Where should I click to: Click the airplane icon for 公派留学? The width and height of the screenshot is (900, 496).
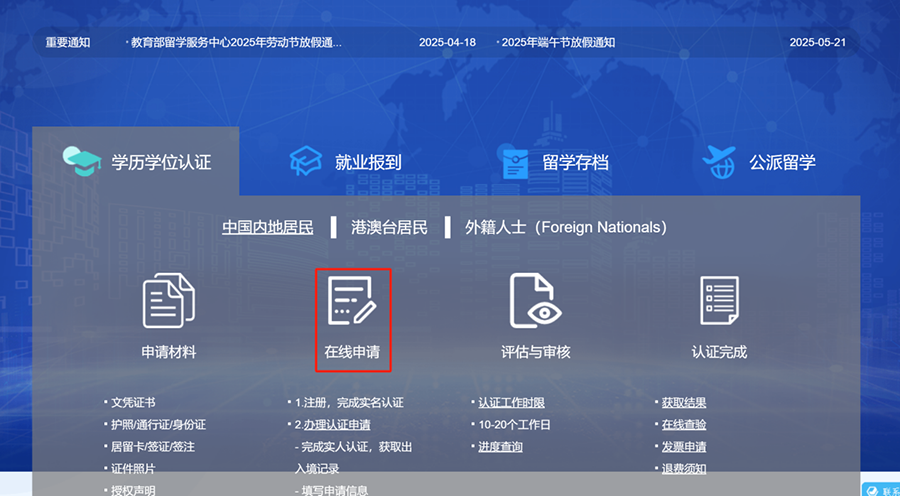(720, 161)
